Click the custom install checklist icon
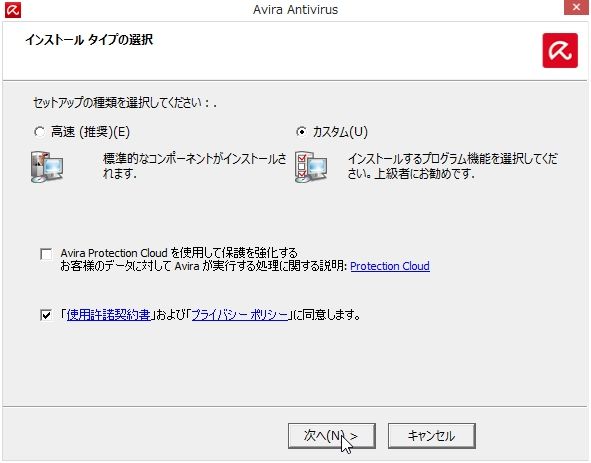This screenshot has height=463, width=591. click(x=311, y=167)
